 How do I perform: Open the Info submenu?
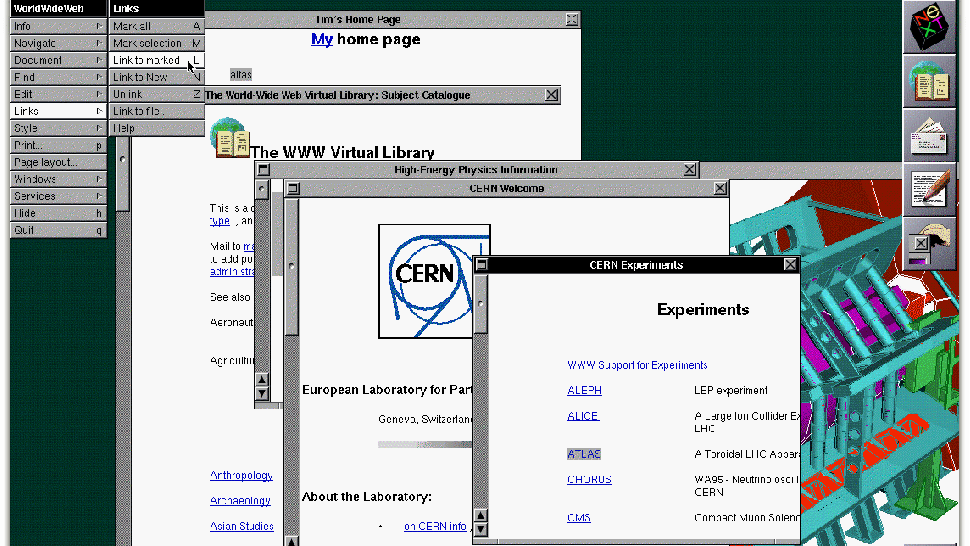click(58, 27)
